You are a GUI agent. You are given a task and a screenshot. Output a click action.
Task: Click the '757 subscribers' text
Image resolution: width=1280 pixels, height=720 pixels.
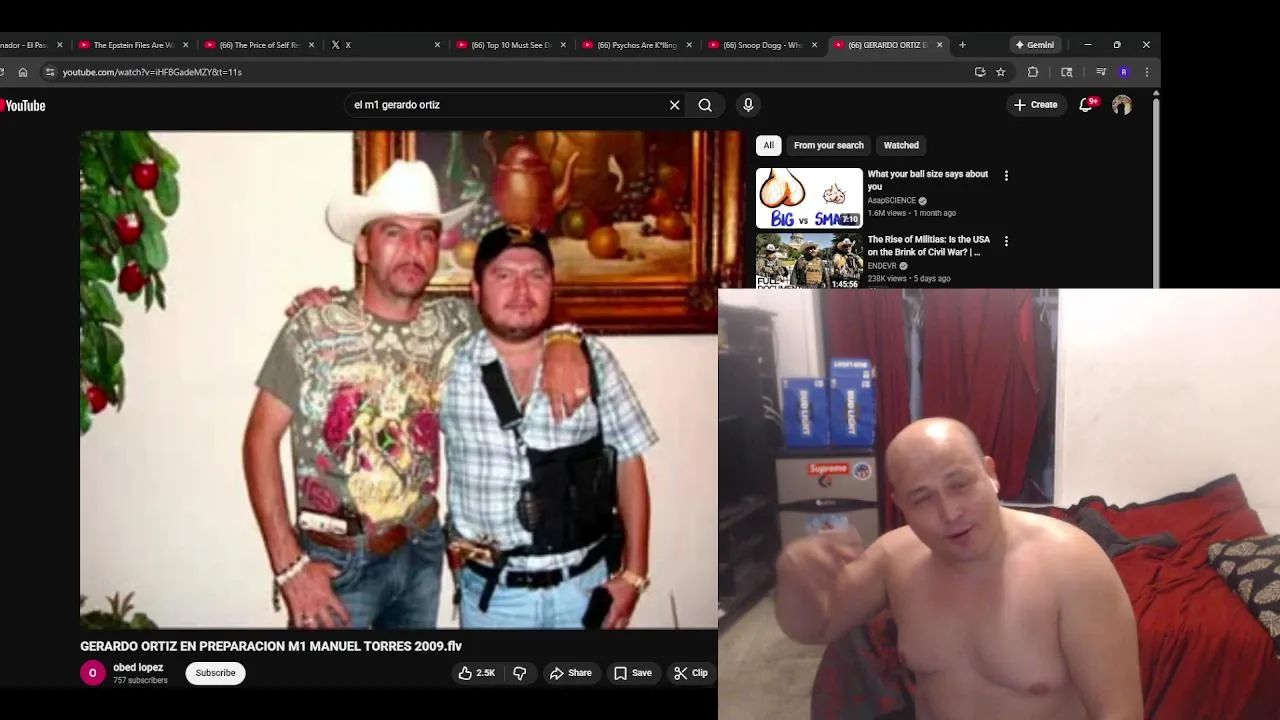tap(140, 681)
